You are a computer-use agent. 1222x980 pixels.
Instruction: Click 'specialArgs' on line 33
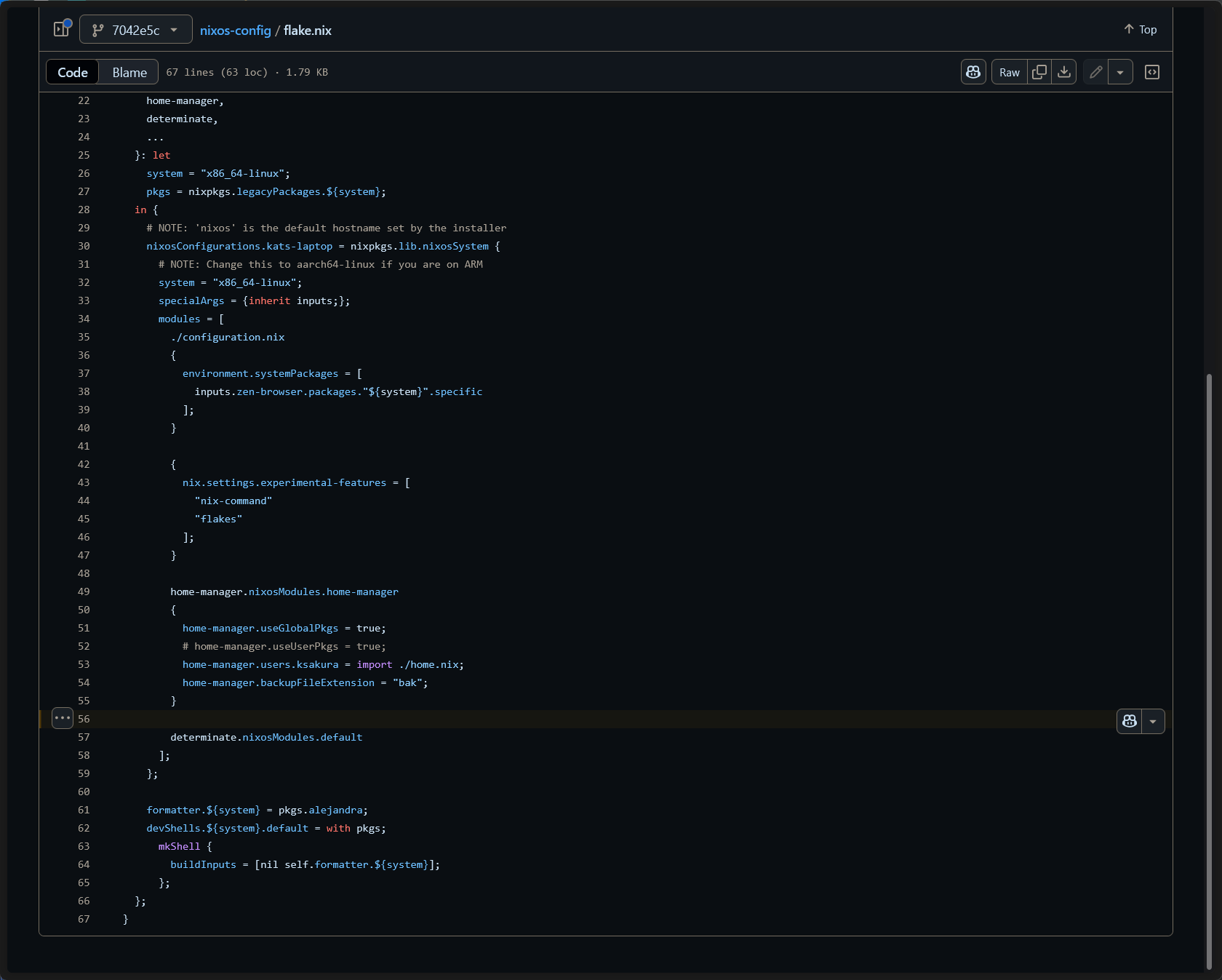coord(191,300)
